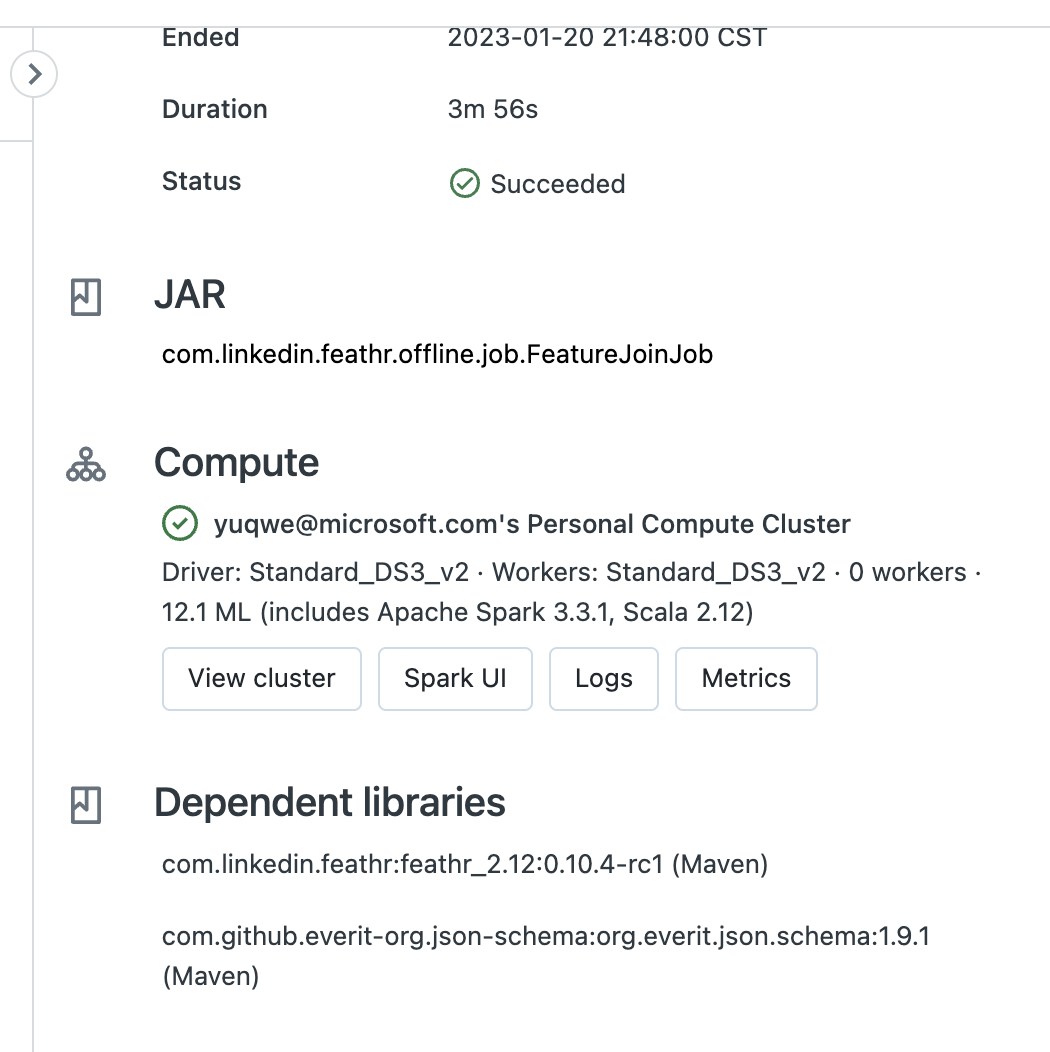The width and height of the screenshot is (1050, 1052).
Task: Click the JAR section bookmark icon
Action: [86, 297]
